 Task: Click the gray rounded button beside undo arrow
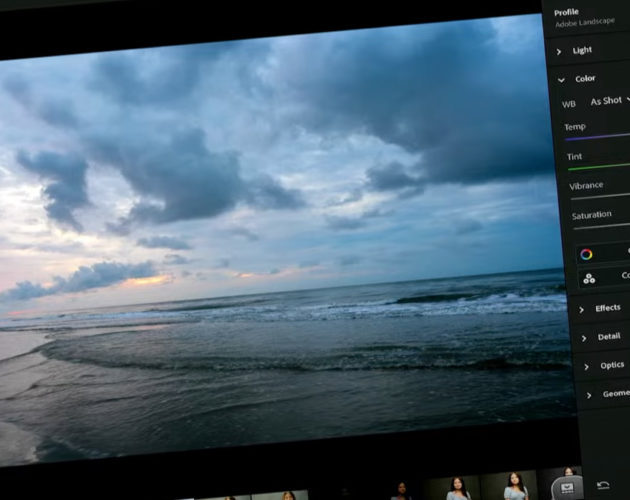pos(567,488)
